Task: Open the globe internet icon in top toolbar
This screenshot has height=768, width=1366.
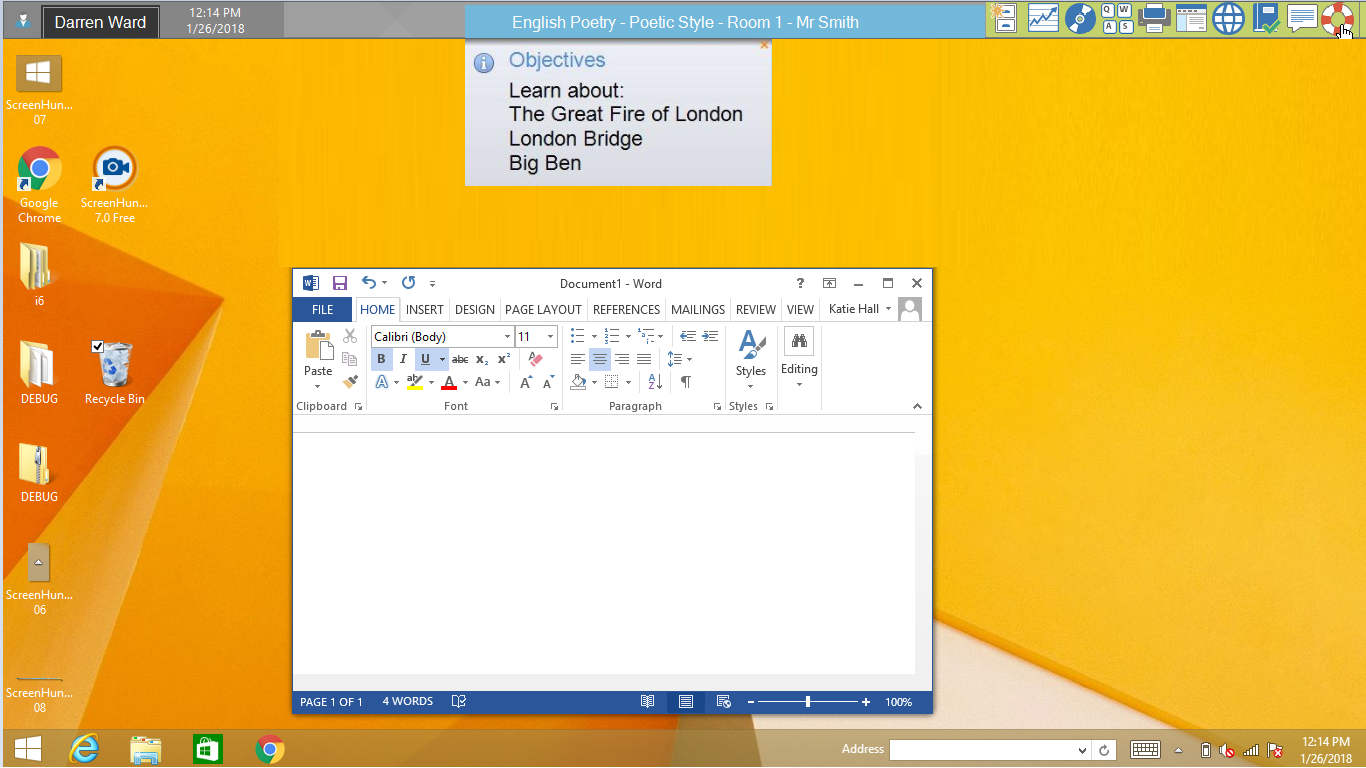Action: [x=1228, y=17]
